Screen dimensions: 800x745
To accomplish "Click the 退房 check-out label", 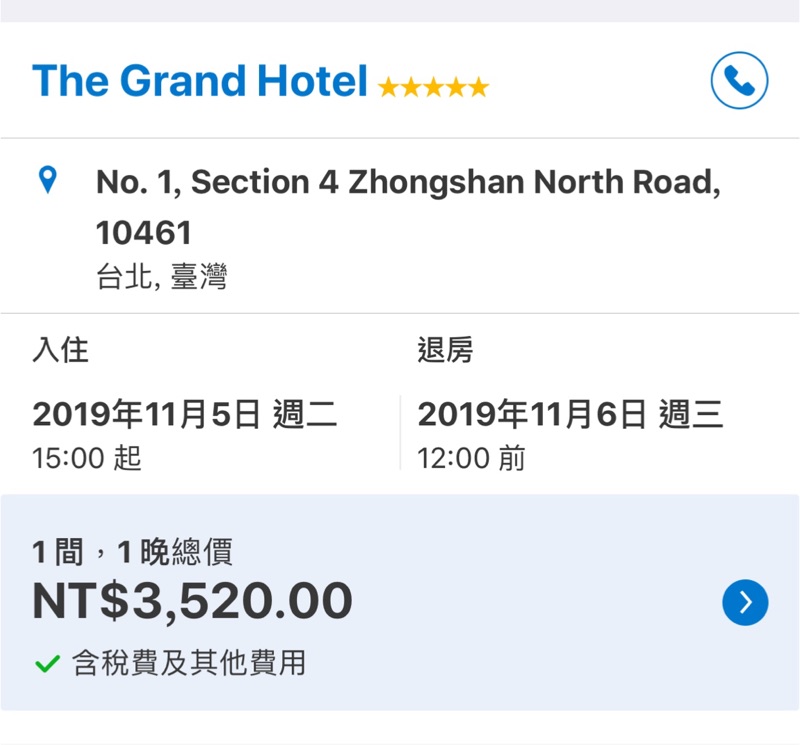I will (445, 351).
